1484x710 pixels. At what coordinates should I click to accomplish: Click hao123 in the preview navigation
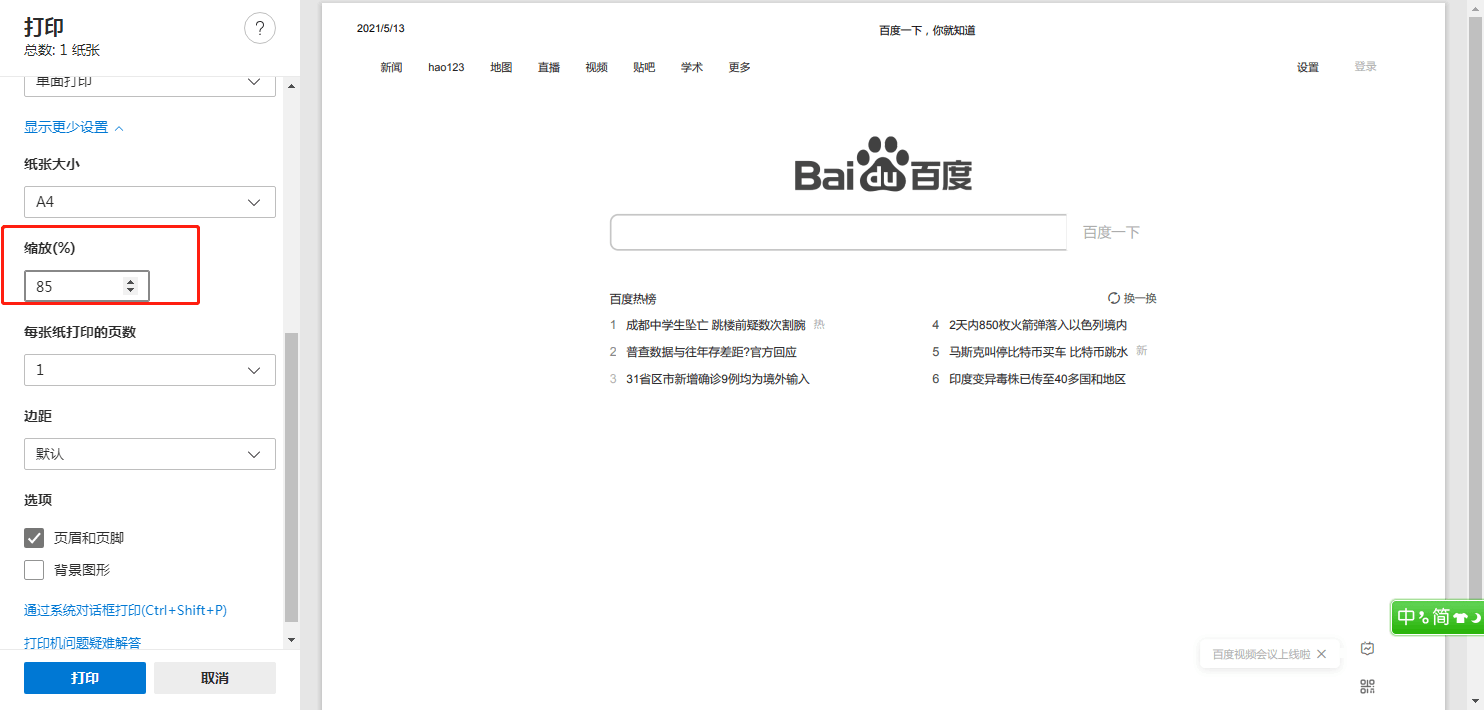446,68
